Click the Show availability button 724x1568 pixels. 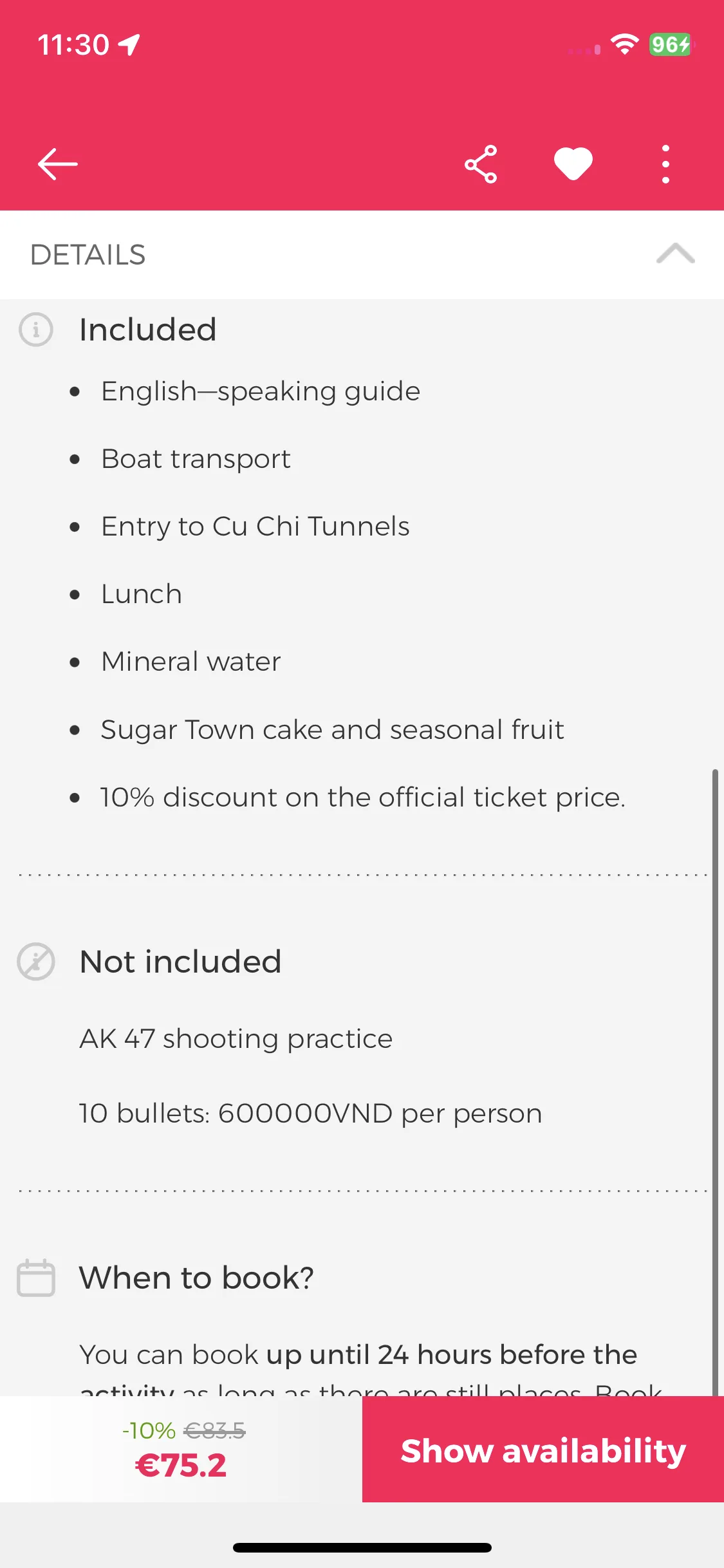click(543, 1449)
